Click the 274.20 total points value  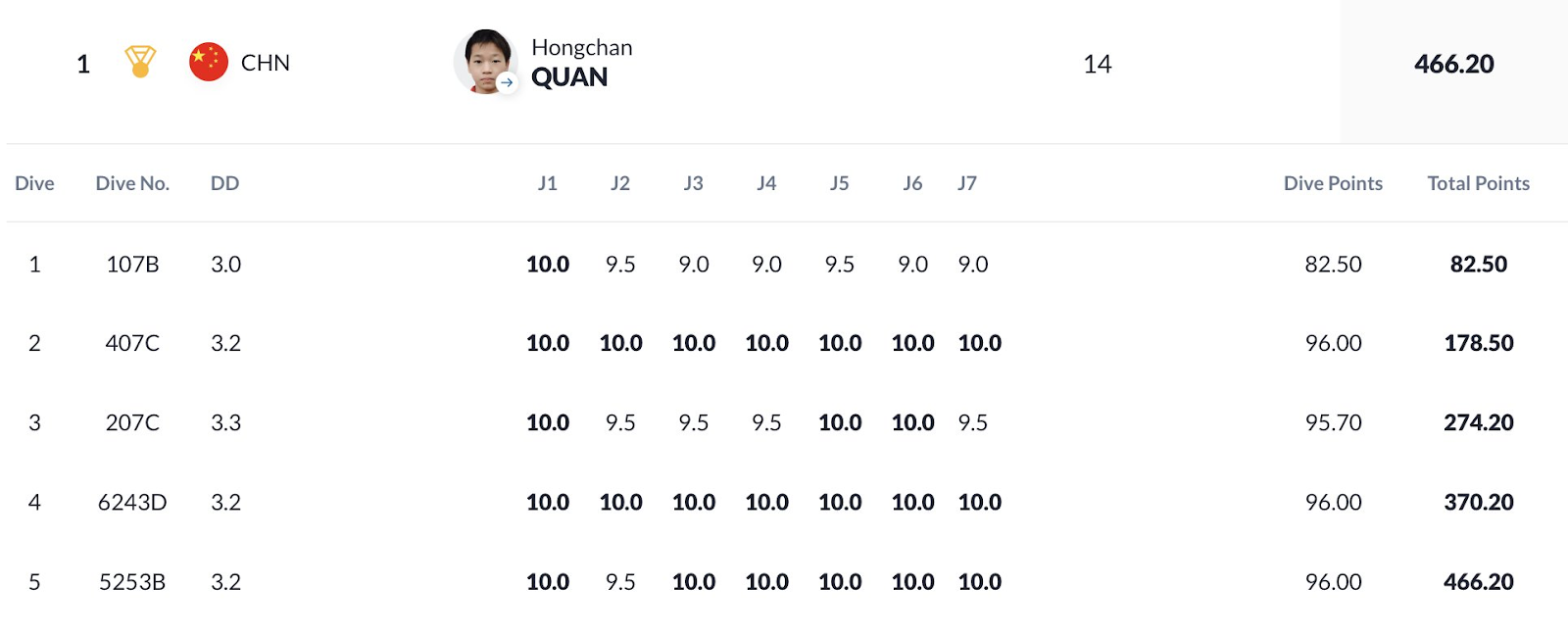pos(1478,423)
